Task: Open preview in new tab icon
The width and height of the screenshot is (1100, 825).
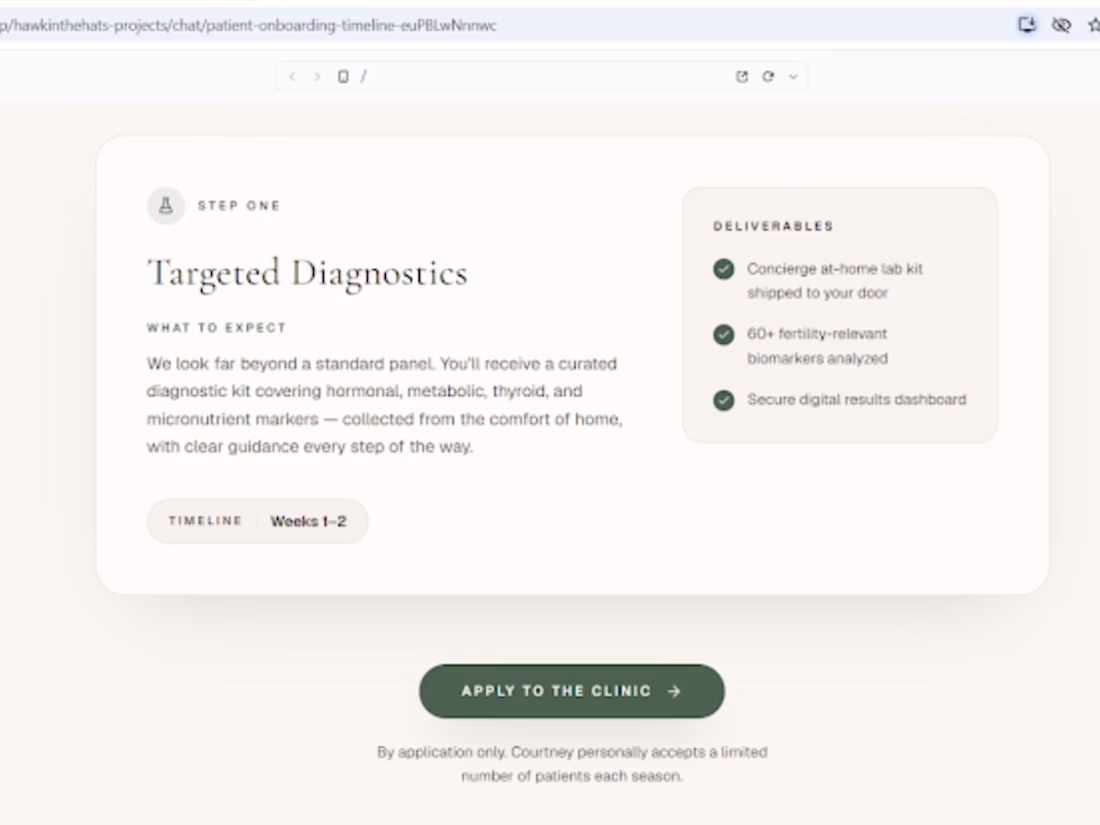Action: 742,76
